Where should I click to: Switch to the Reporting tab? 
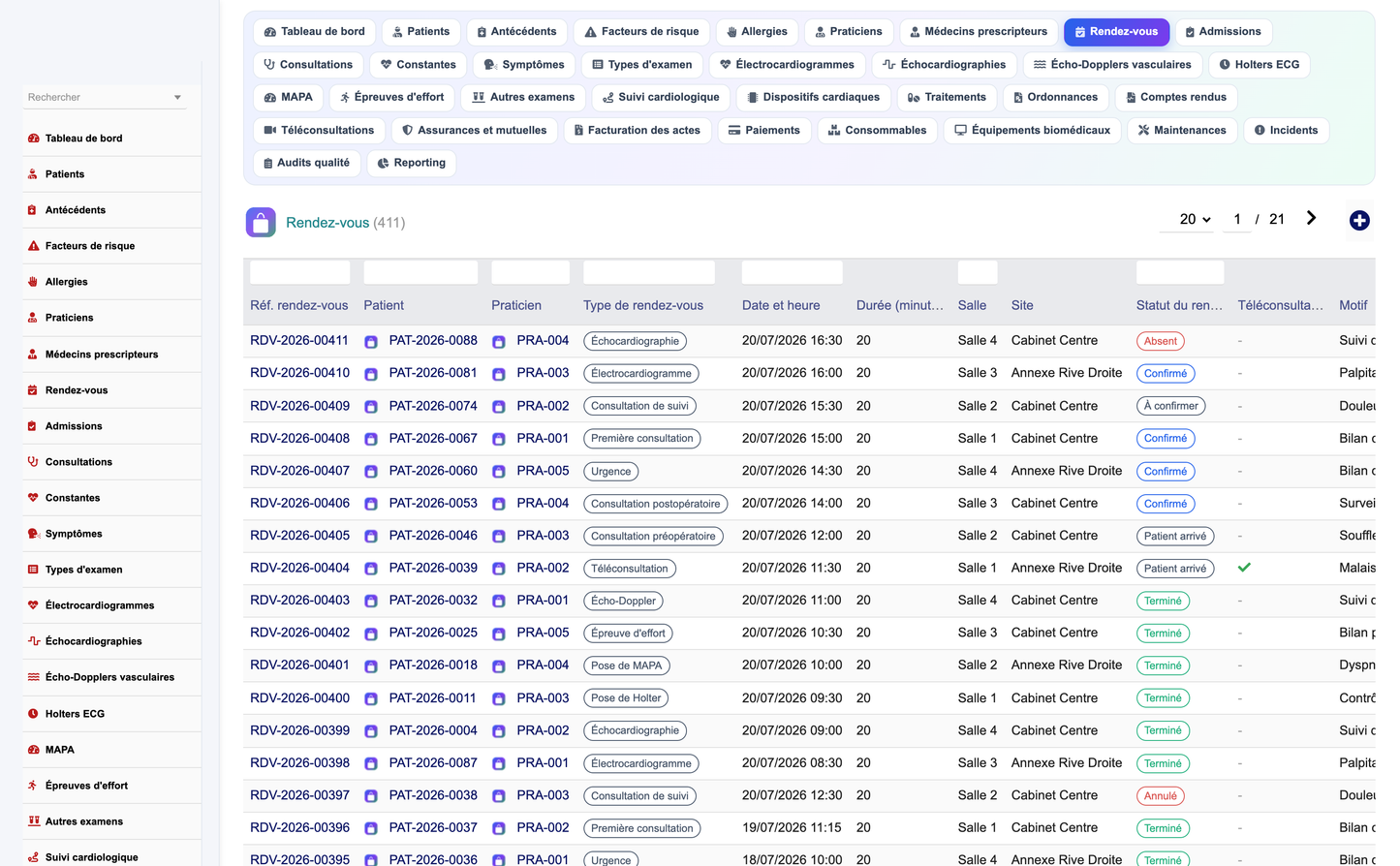pos(411,163)
